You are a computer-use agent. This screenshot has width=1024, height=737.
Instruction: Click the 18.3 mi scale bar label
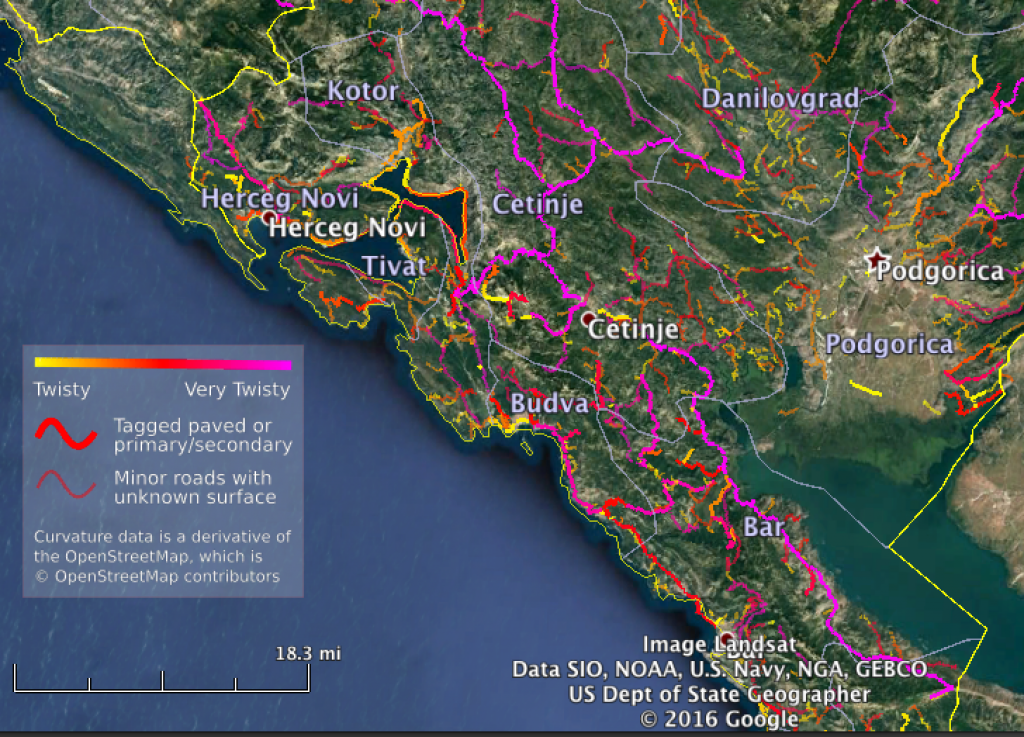[308, 654]
